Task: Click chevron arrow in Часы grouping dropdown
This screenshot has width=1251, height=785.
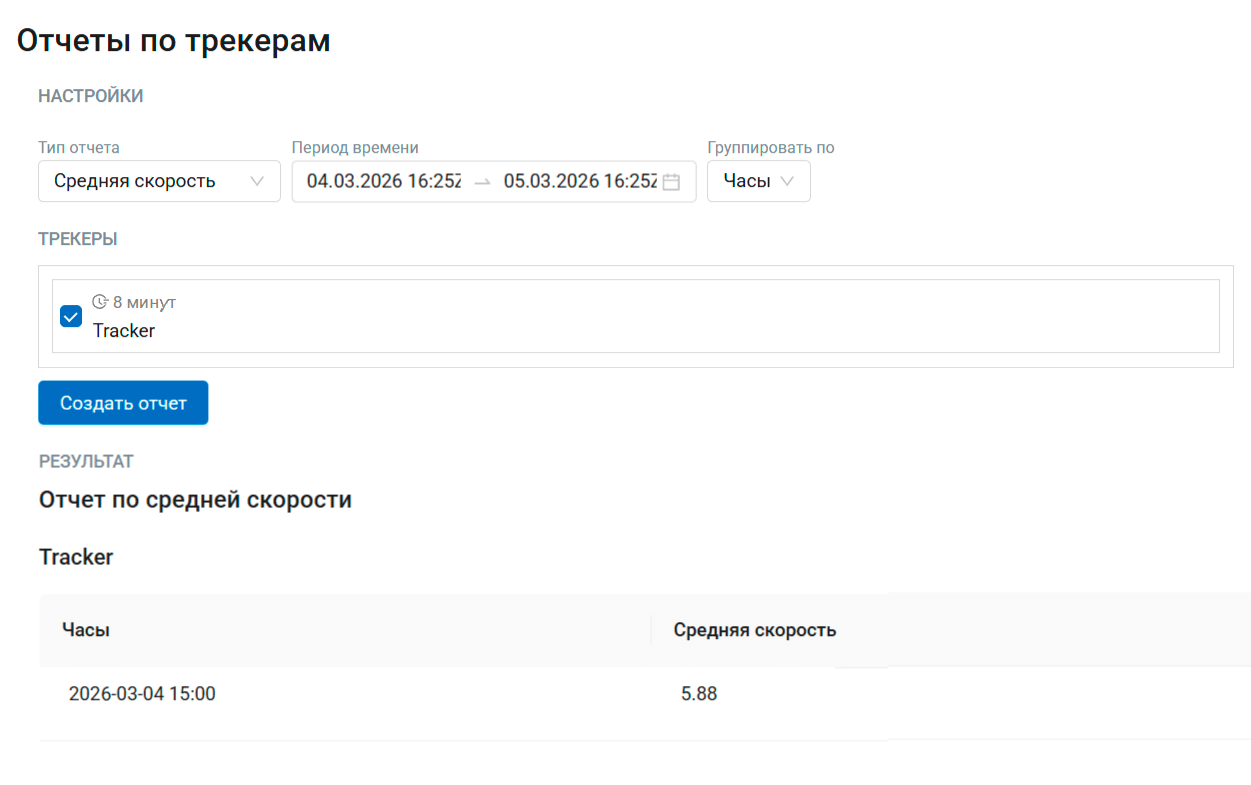Action: 787,182
